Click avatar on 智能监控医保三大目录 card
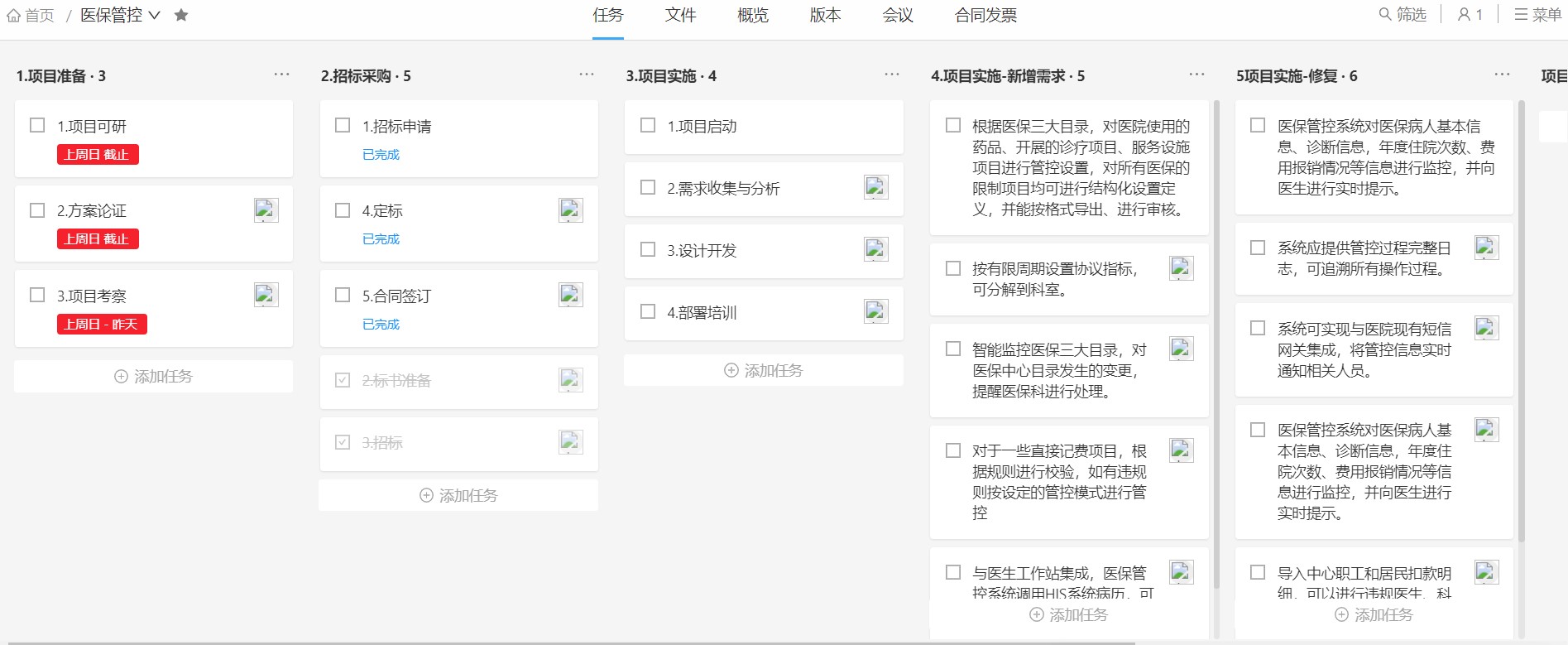Screen dimensions: 1568x645 (1182, 349)
